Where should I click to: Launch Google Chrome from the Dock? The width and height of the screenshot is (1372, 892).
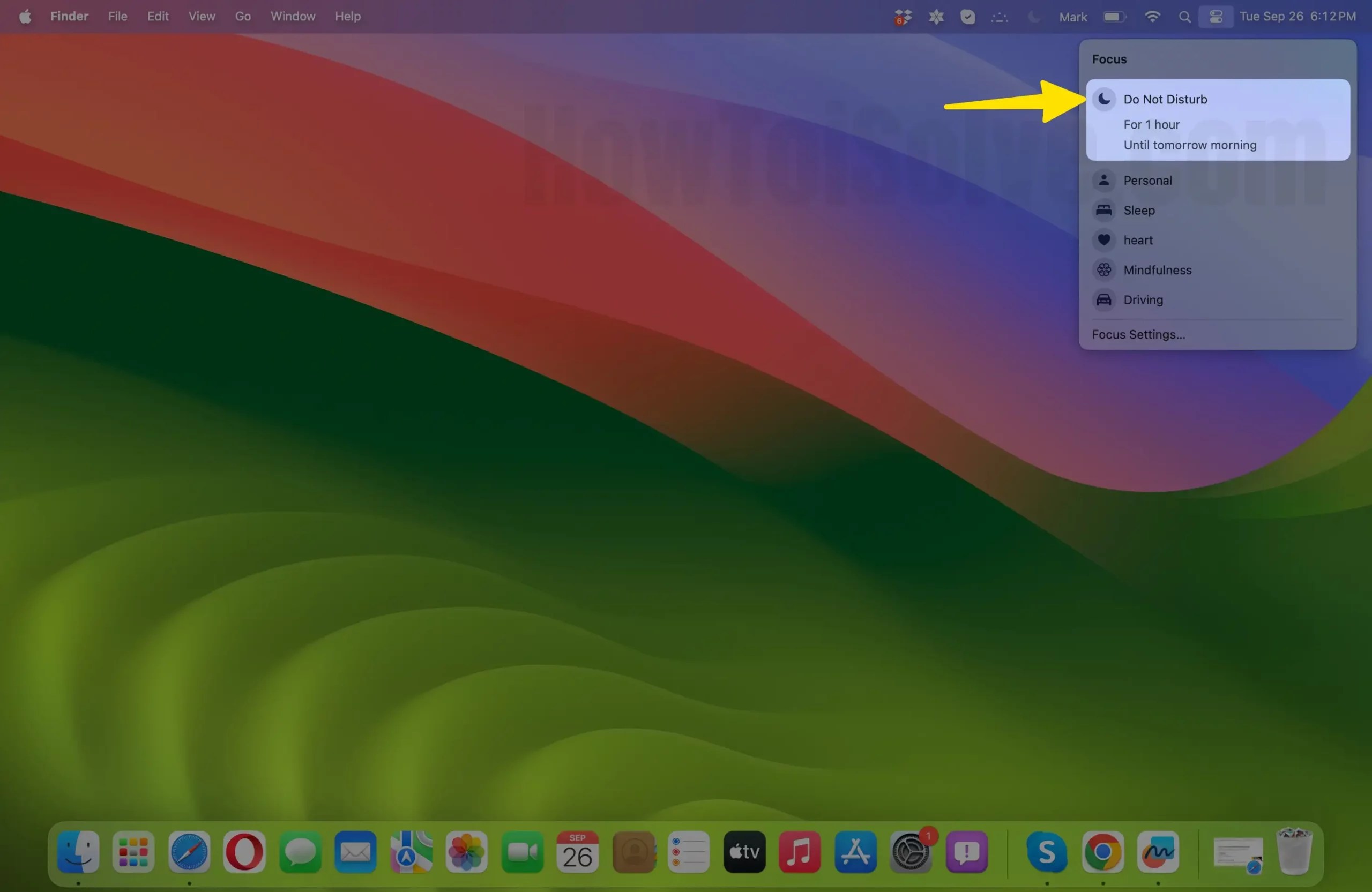tap(1102, 853)
